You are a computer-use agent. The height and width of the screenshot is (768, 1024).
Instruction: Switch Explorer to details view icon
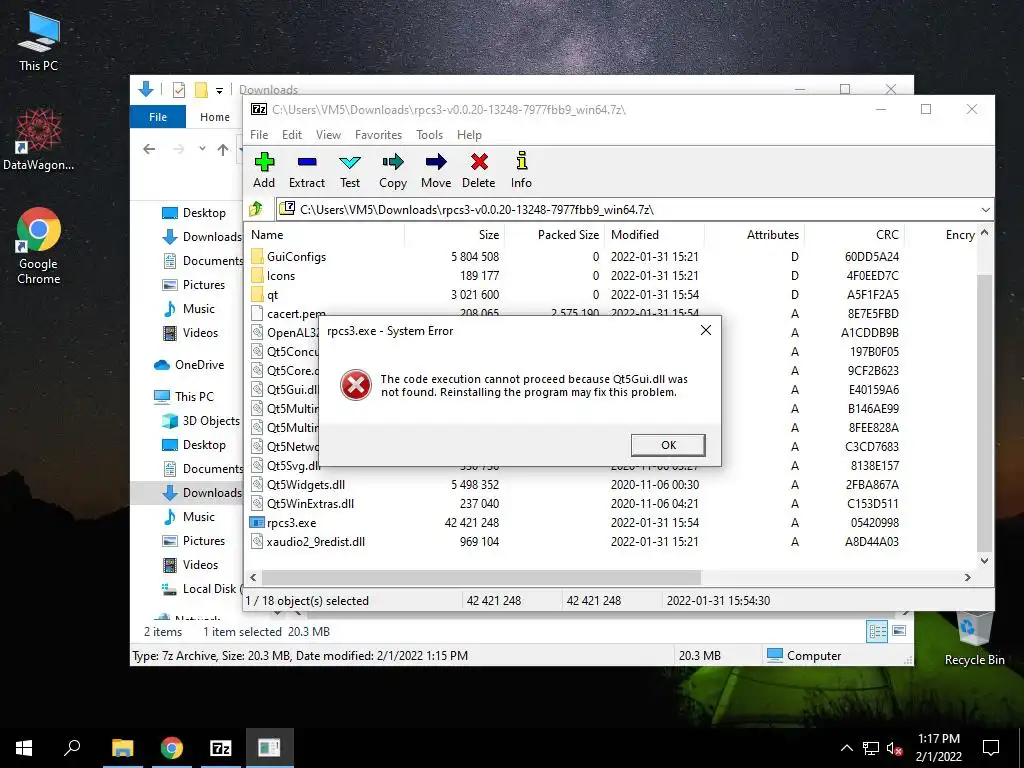click(877, 631)
